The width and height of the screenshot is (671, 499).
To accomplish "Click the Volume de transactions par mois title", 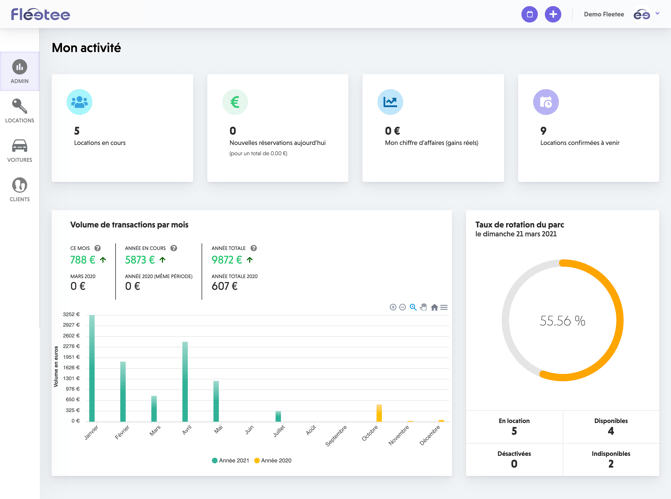I will (129, 225).
